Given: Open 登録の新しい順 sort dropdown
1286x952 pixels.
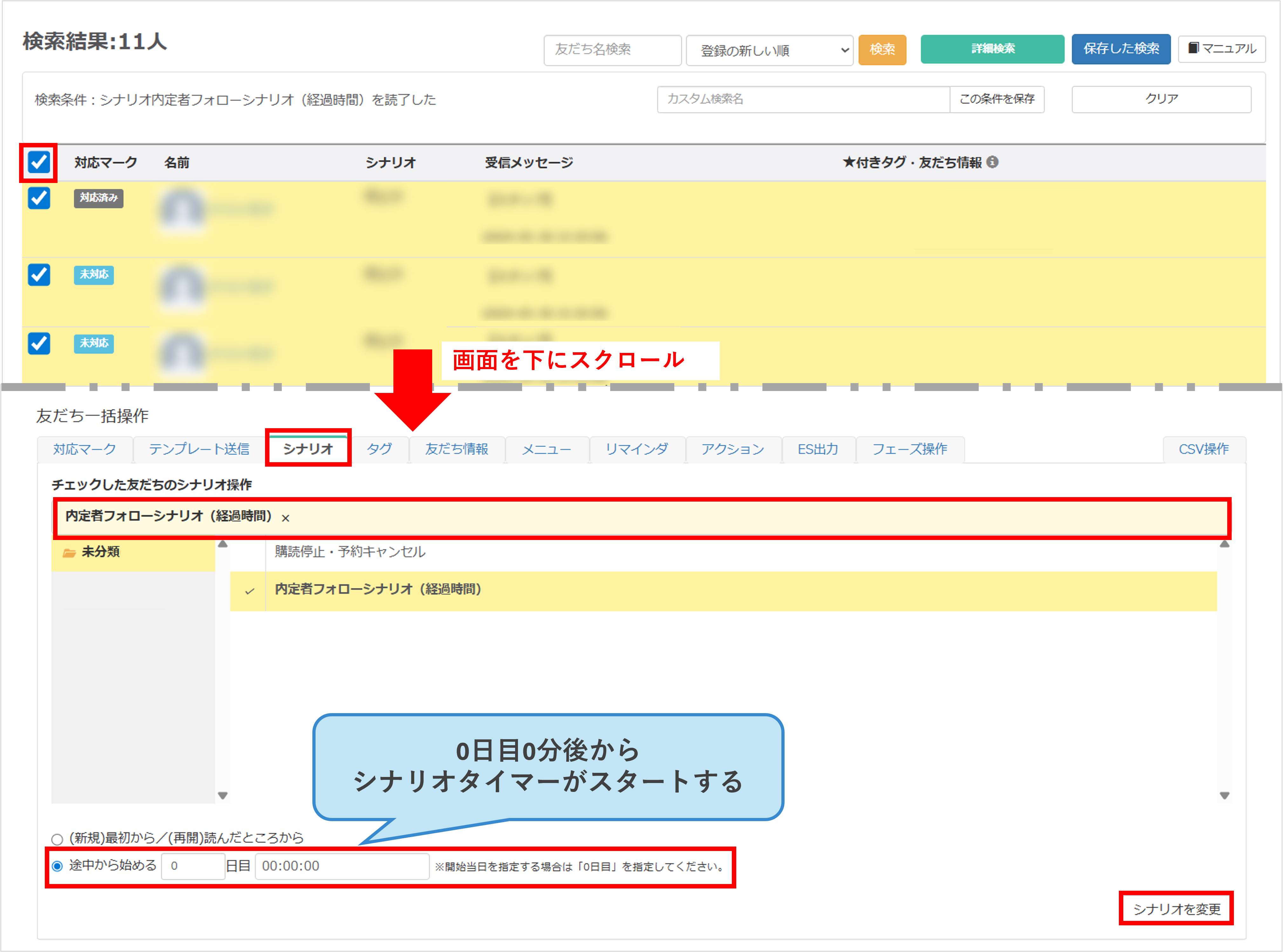Looking at the screenshot, I should coord(769,50).
